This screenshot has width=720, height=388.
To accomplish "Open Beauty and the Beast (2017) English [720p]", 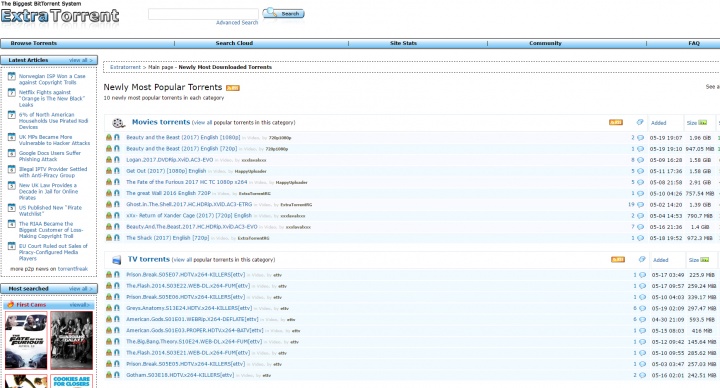I will 182,148.
